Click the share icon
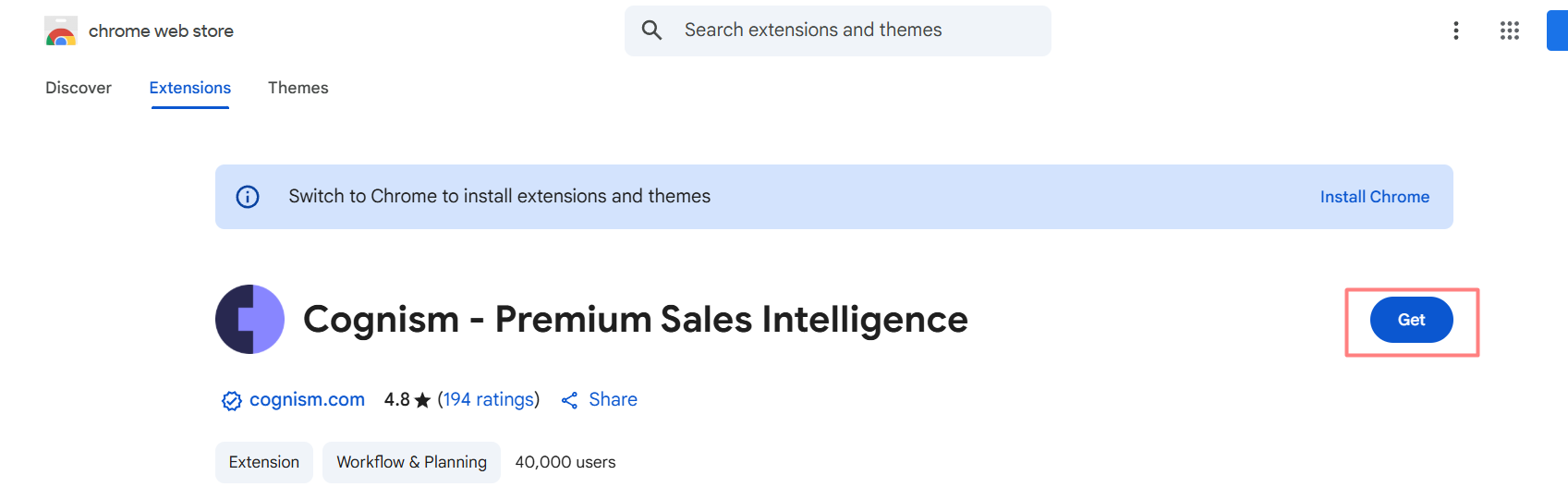This screenshot has height=487, width=1568. point(569,400)
